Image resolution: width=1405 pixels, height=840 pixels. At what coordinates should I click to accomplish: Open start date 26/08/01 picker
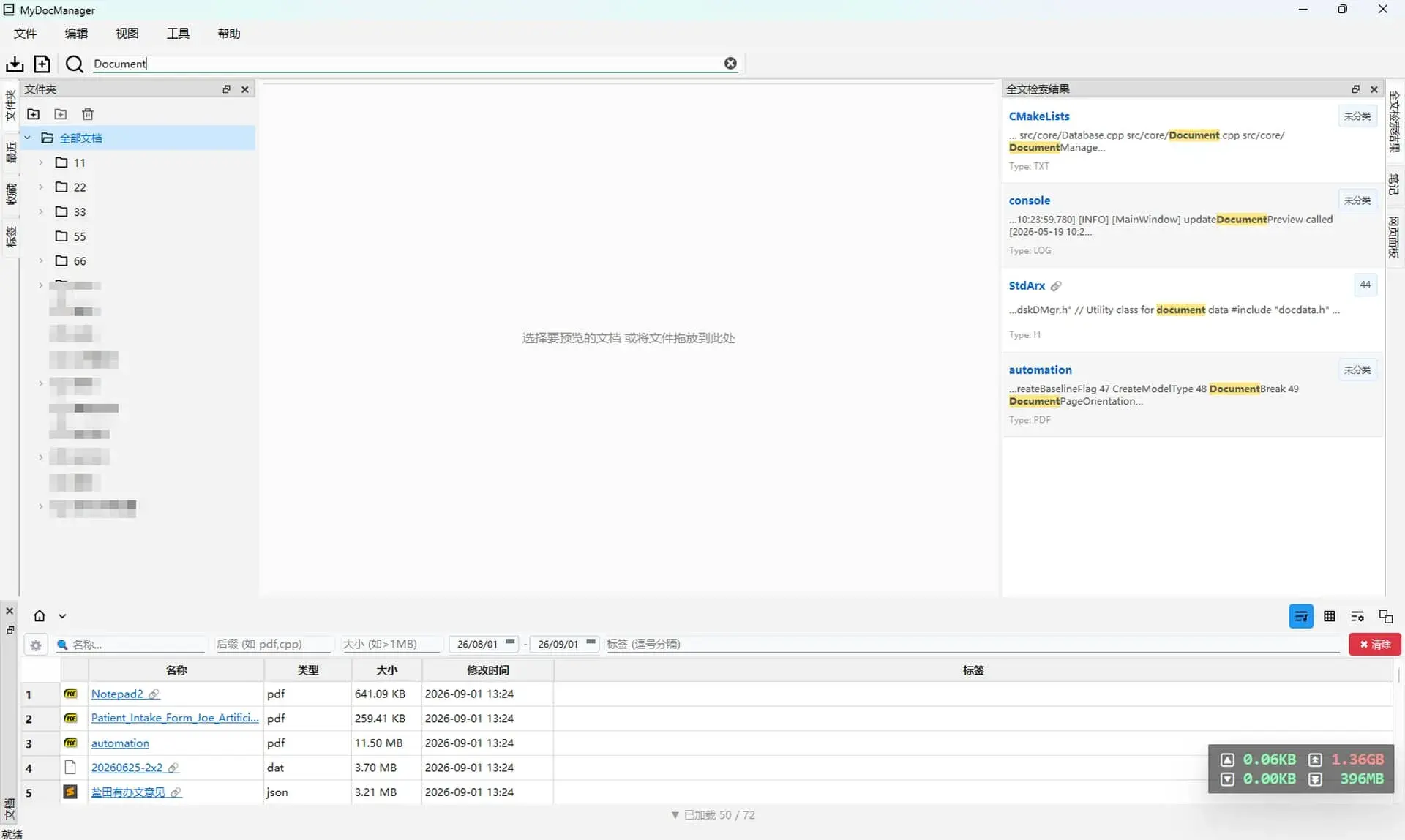coord(510,643)
